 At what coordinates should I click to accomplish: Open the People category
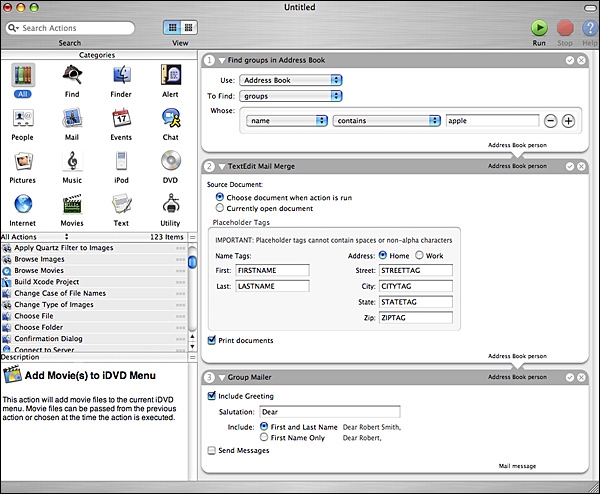tap(23, 118)
